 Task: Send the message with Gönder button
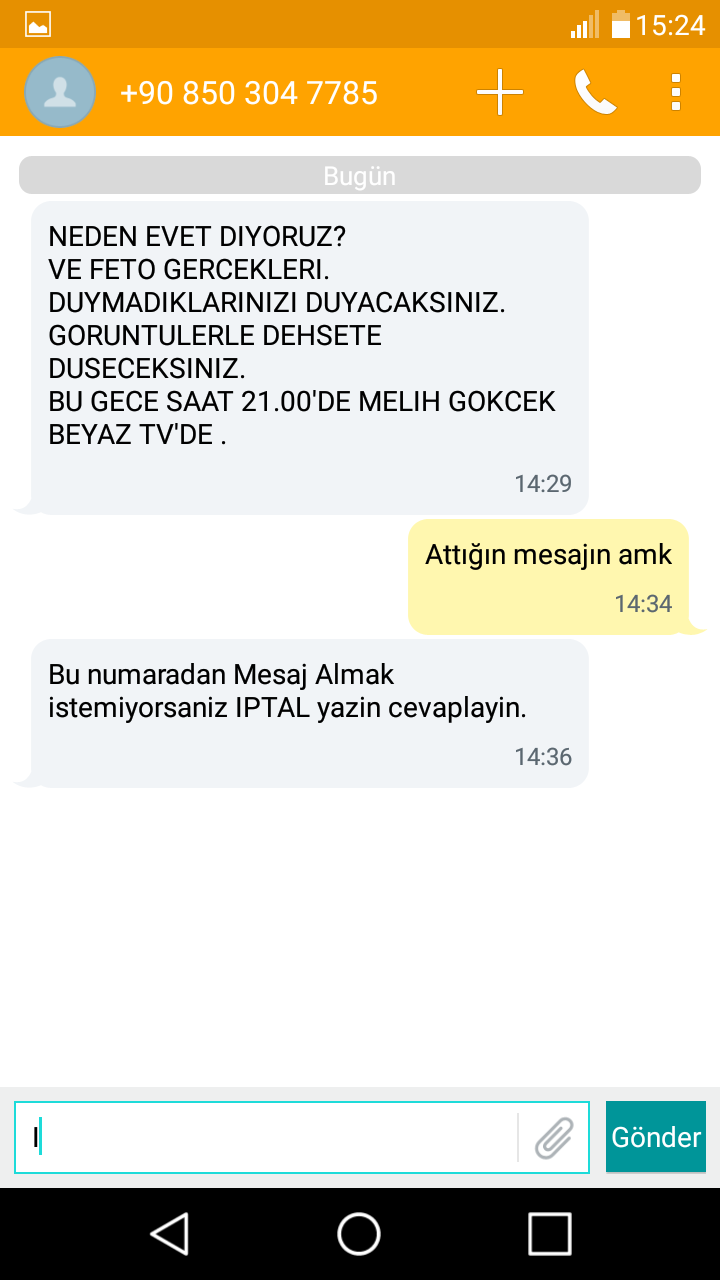point(656,1137)
